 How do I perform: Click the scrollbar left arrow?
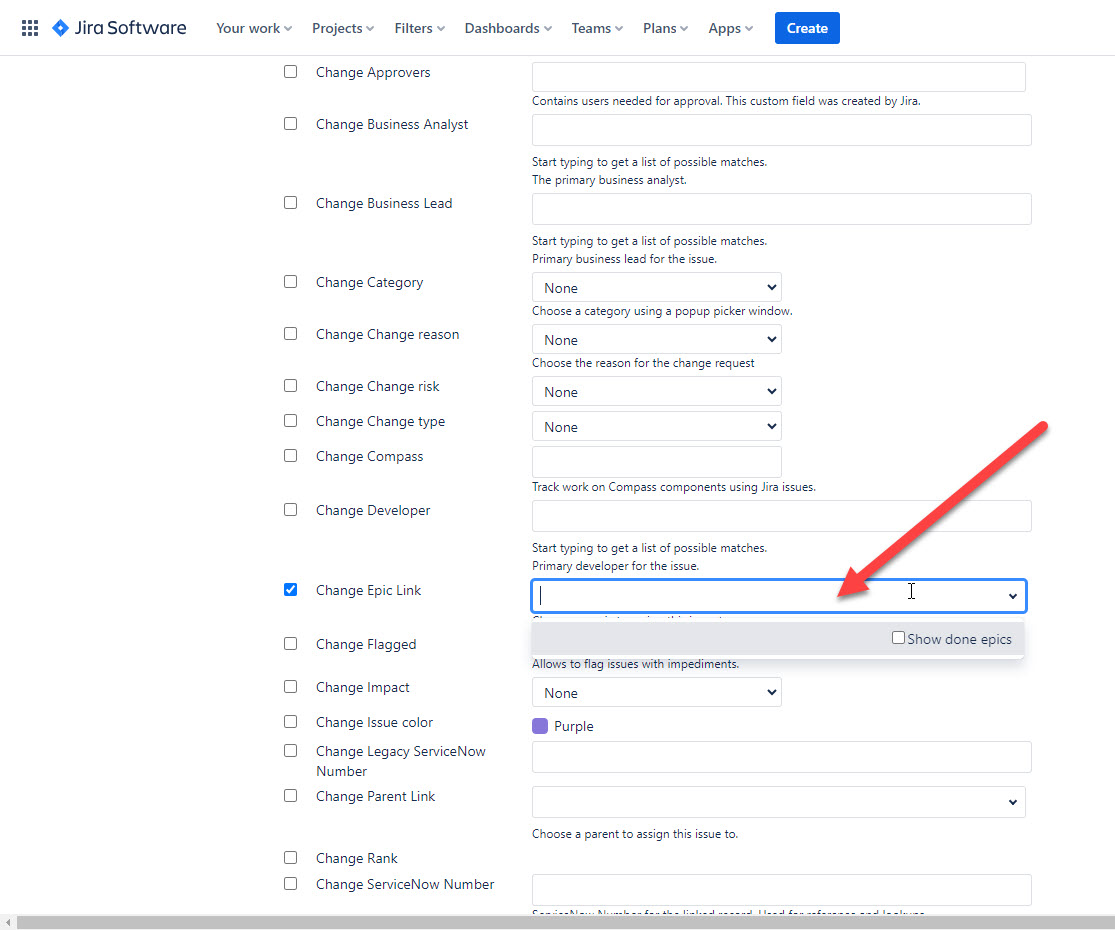(8, 922)
